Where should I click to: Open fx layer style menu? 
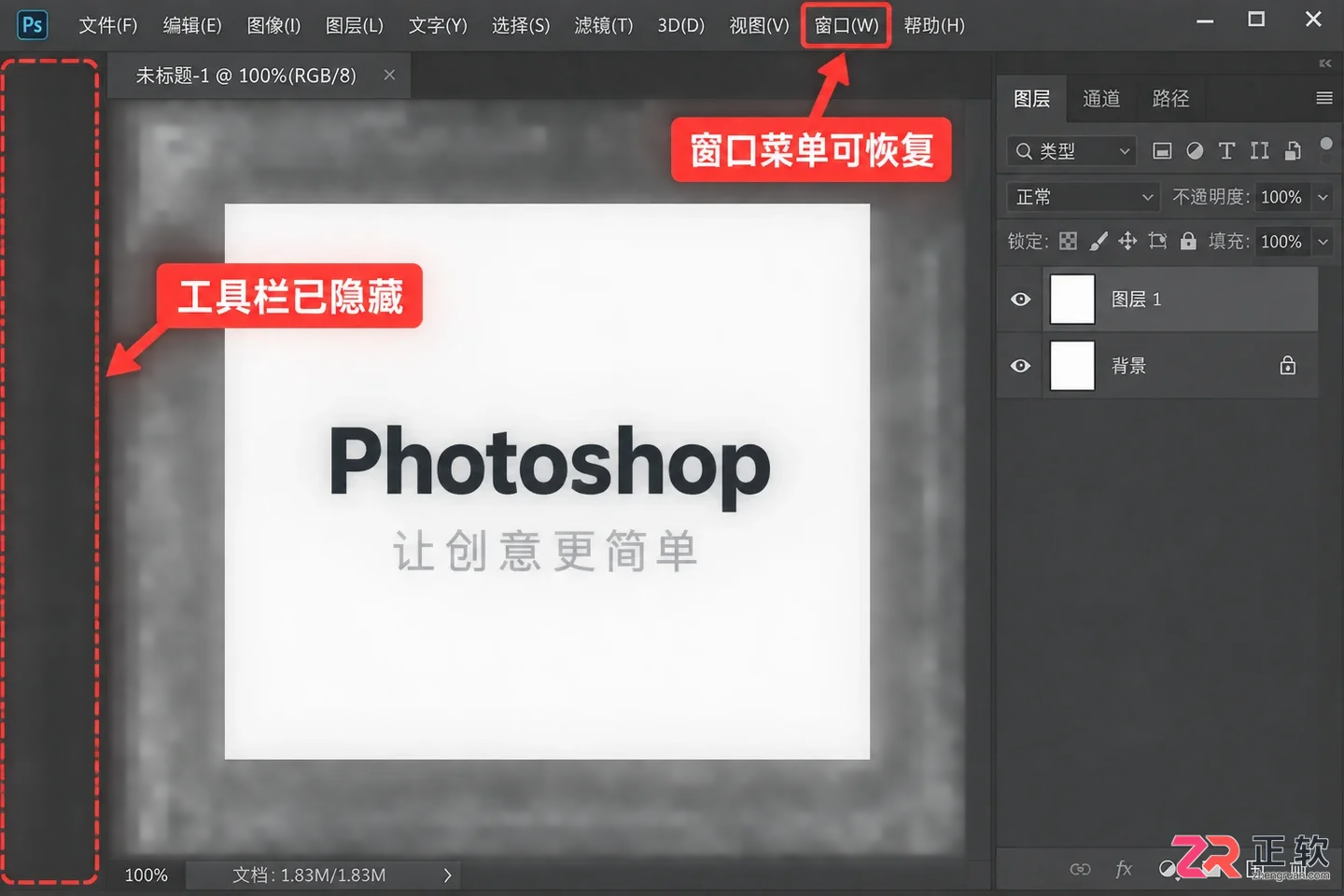click(x=1124, y=869)
